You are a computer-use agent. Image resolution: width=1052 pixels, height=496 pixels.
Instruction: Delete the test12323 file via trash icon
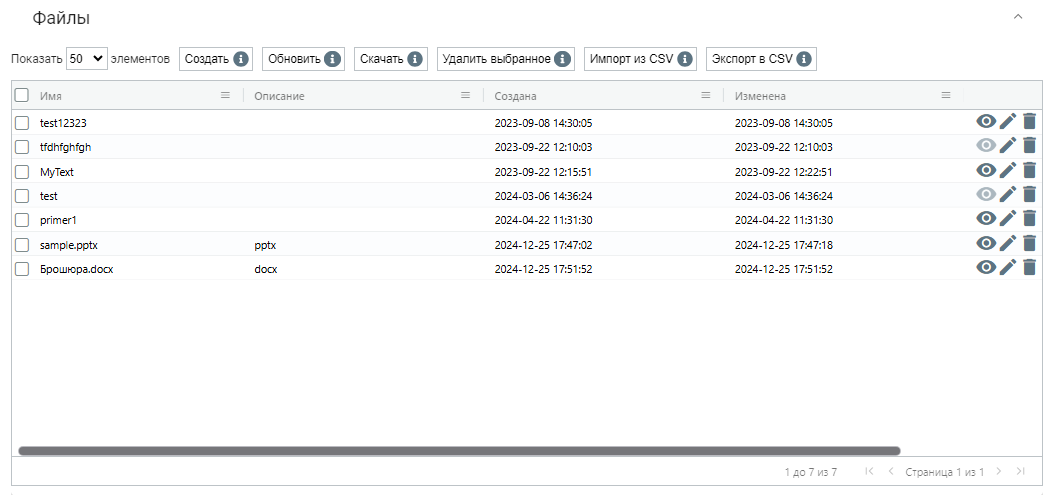pyautogui.click(x=1029, y=121)
